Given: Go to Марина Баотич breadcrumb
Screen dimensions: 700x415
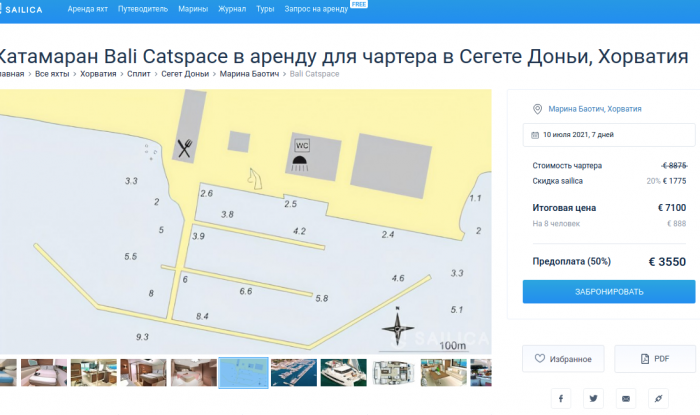Looking at the screenshot, I should coord(249,74).
